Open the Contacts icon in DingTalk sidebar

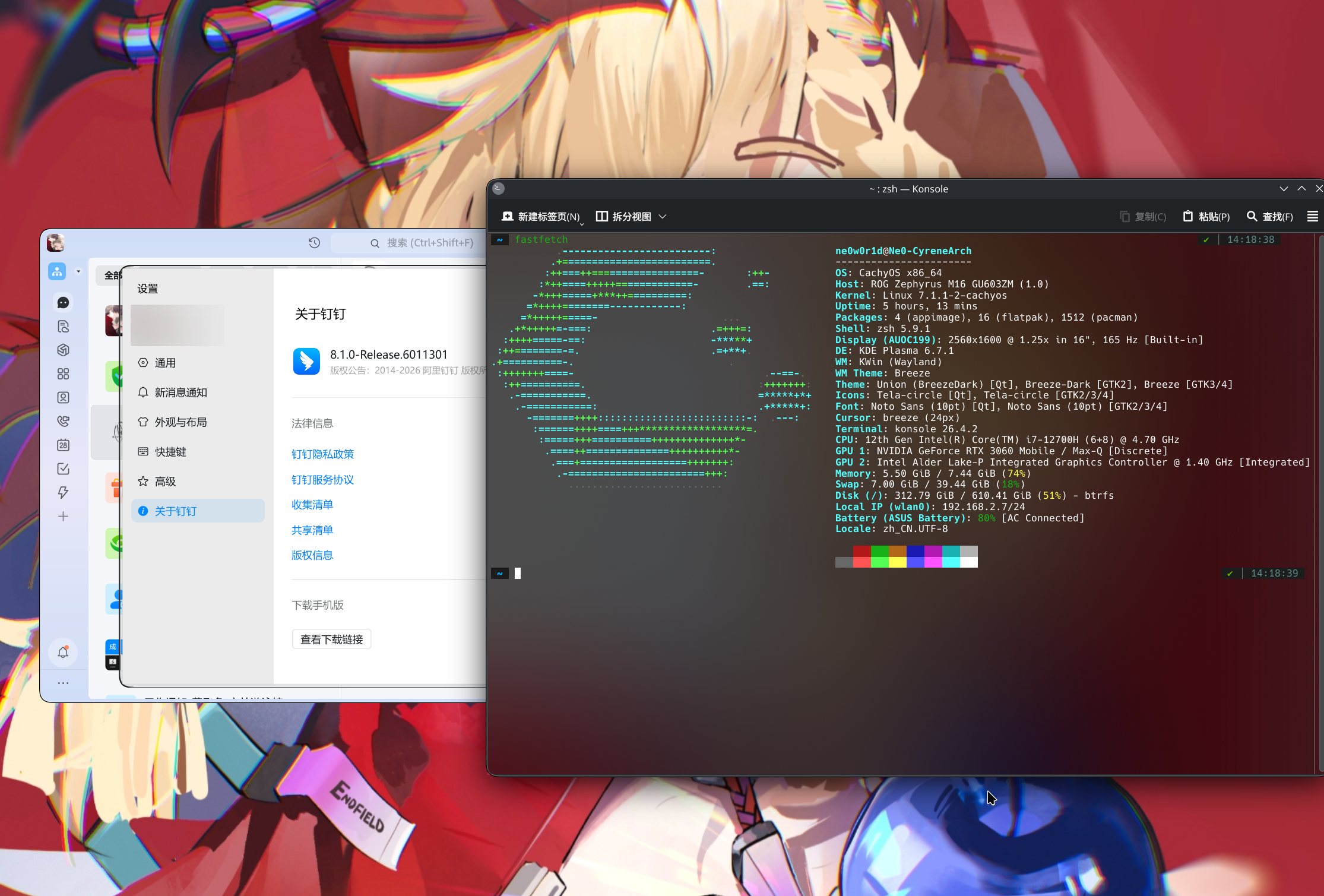[63, 398]
